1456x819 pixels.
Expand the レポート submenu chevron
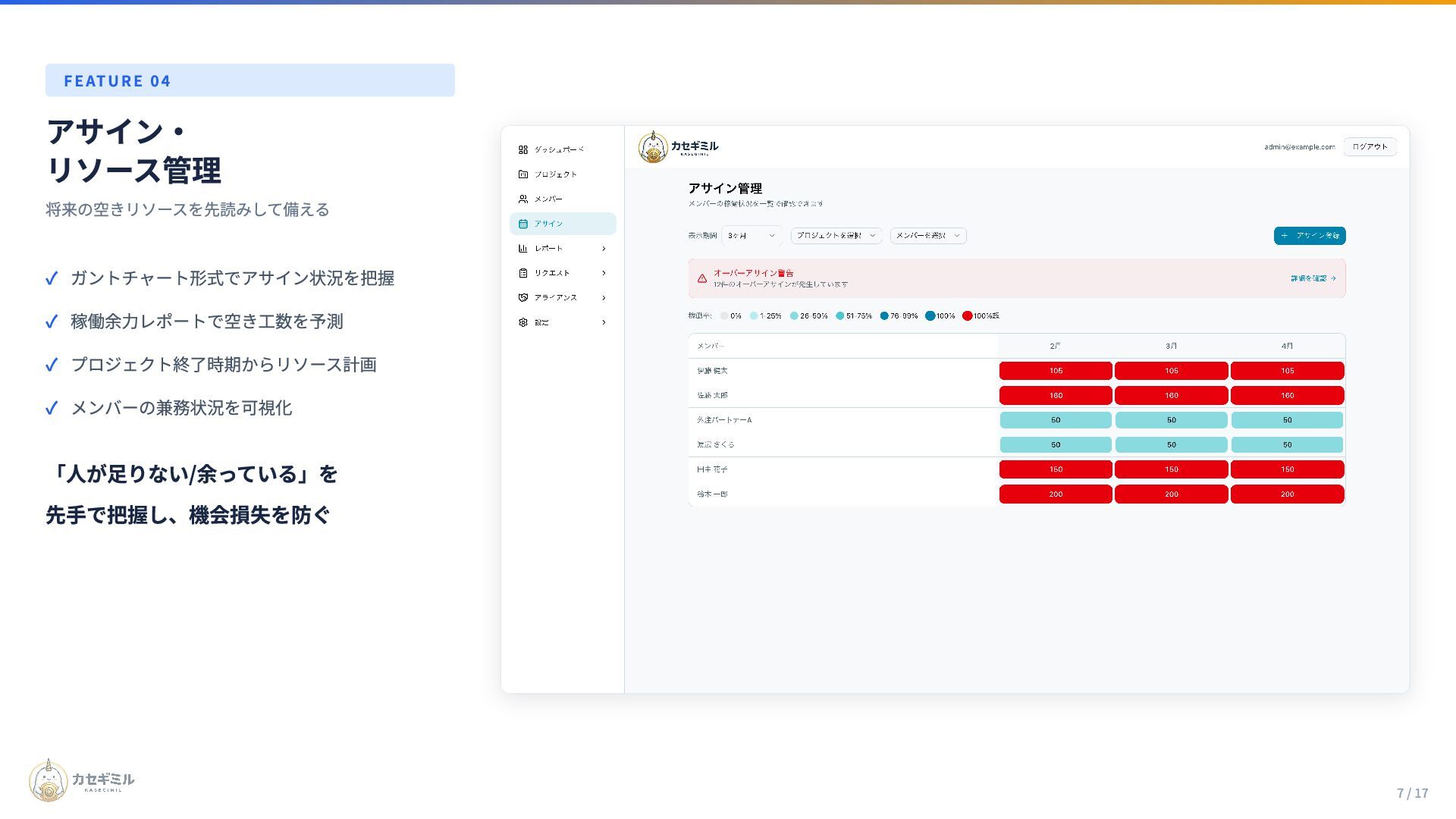pos(604,249)
